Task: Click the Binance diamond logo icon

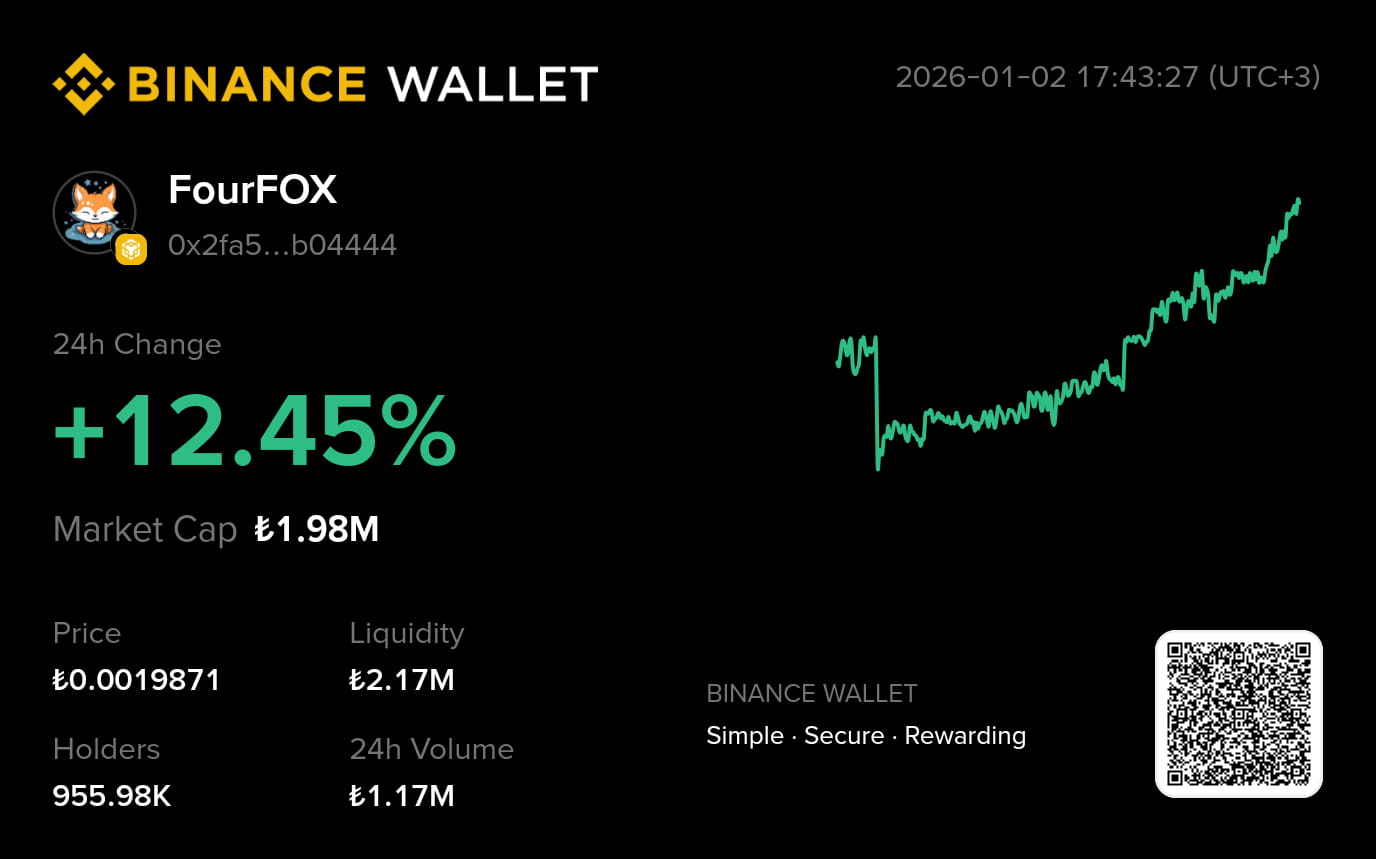Action: [83, 84]
